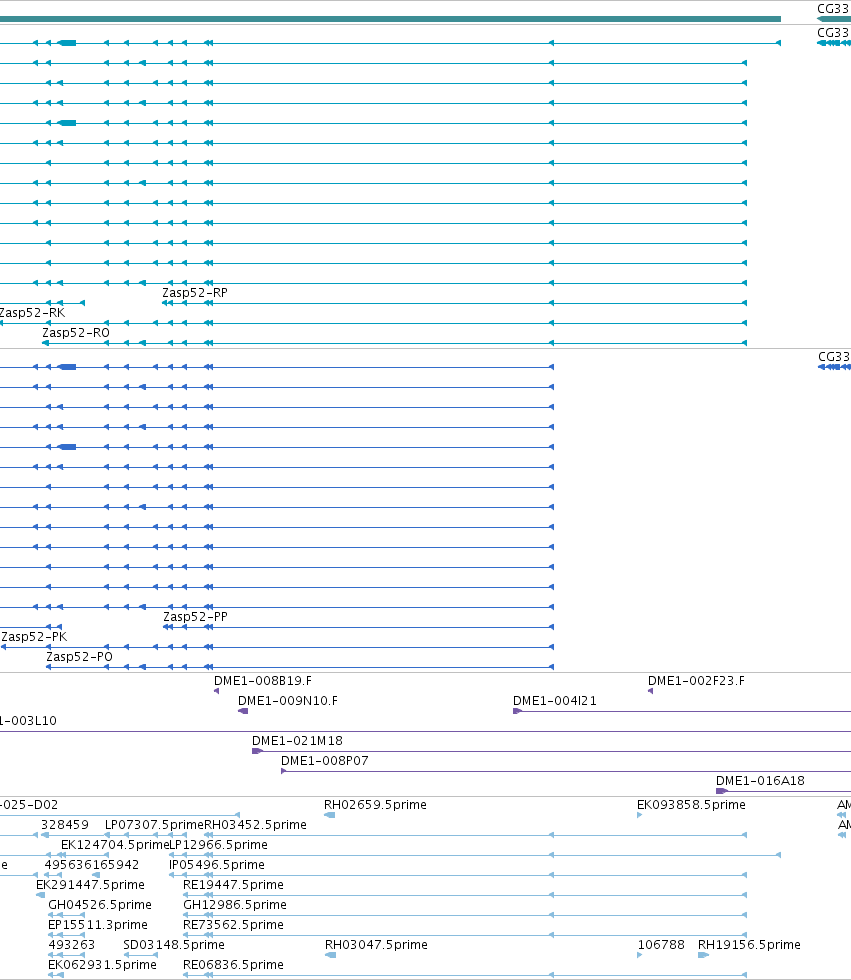The width and height of the screenshot is (851, 980).
Task: Select the 106788 feature label
Action: [661, 944]
